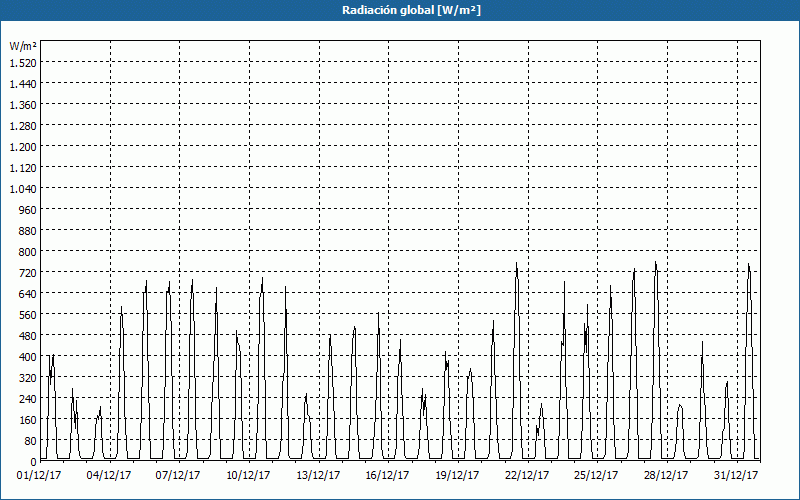Click the 560 y-axis label
Image resolution: width=800 pixels, height=500 pixels.
coord(28,315)
